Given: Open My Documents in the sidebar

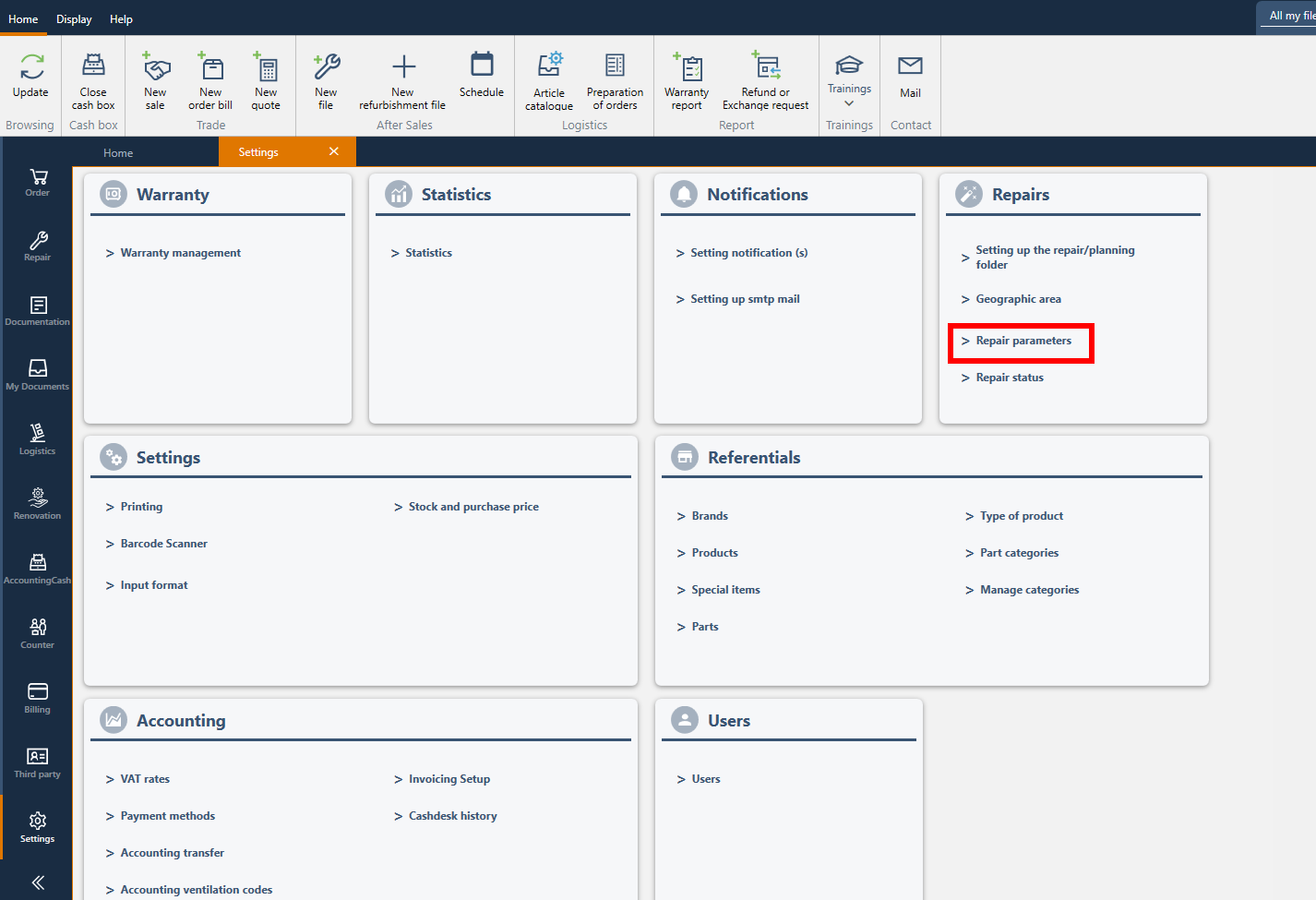Looking at the screenshot, I should tap(38, 376).
